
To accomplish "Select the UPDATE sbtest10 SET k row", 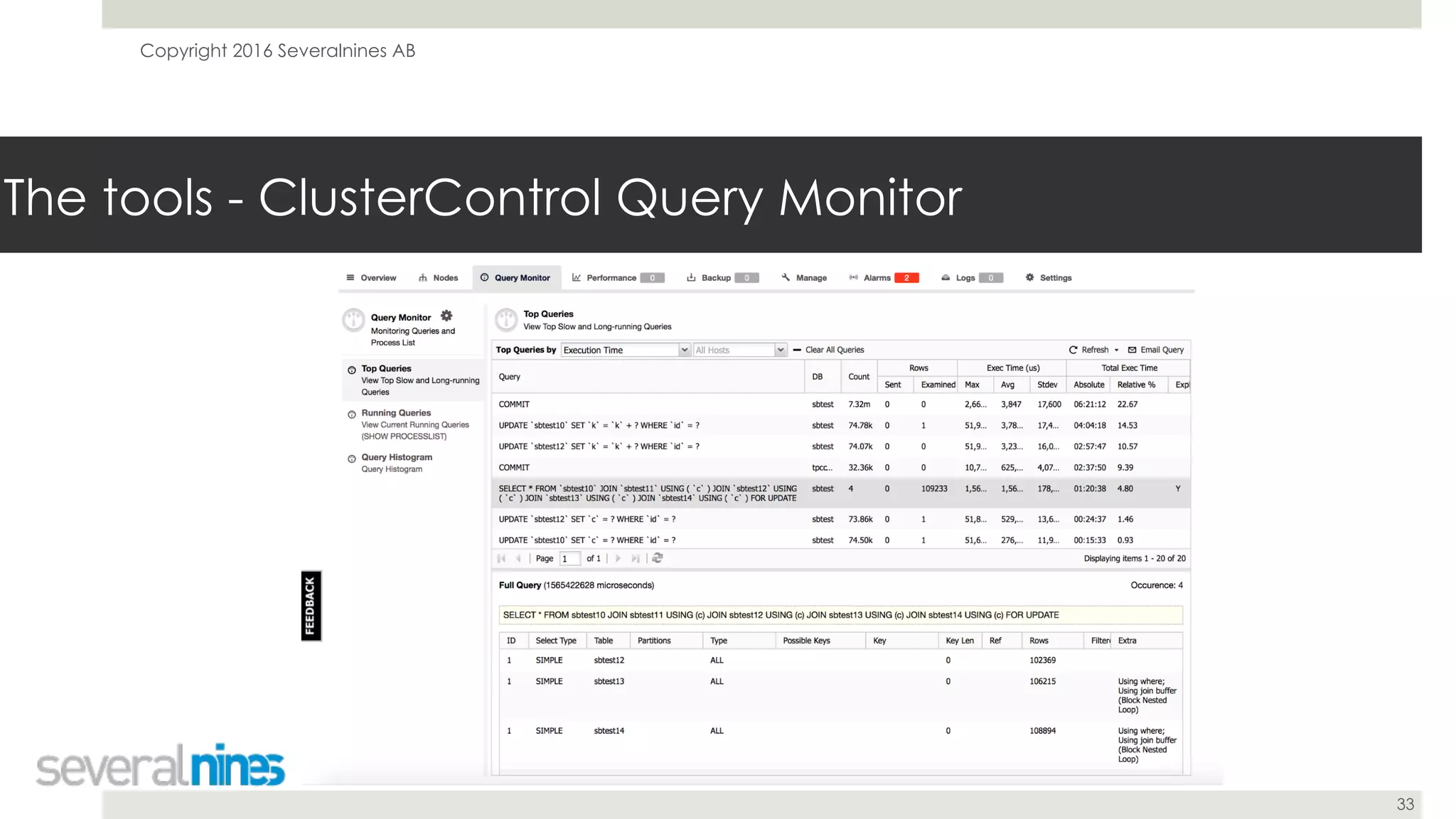I will [842, 425].
